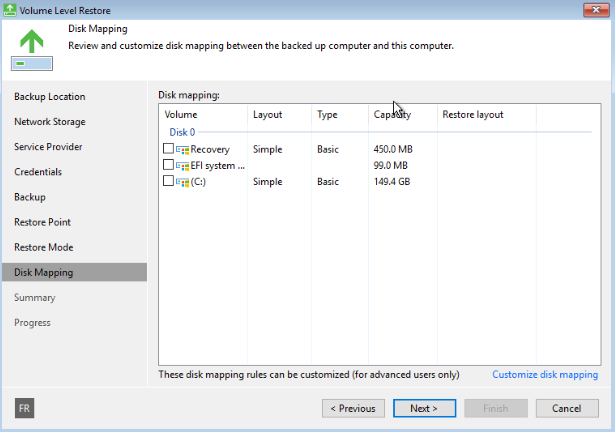Select the Disk Mapping step
This screenshot has width=615, height=432.
point(75,272)
